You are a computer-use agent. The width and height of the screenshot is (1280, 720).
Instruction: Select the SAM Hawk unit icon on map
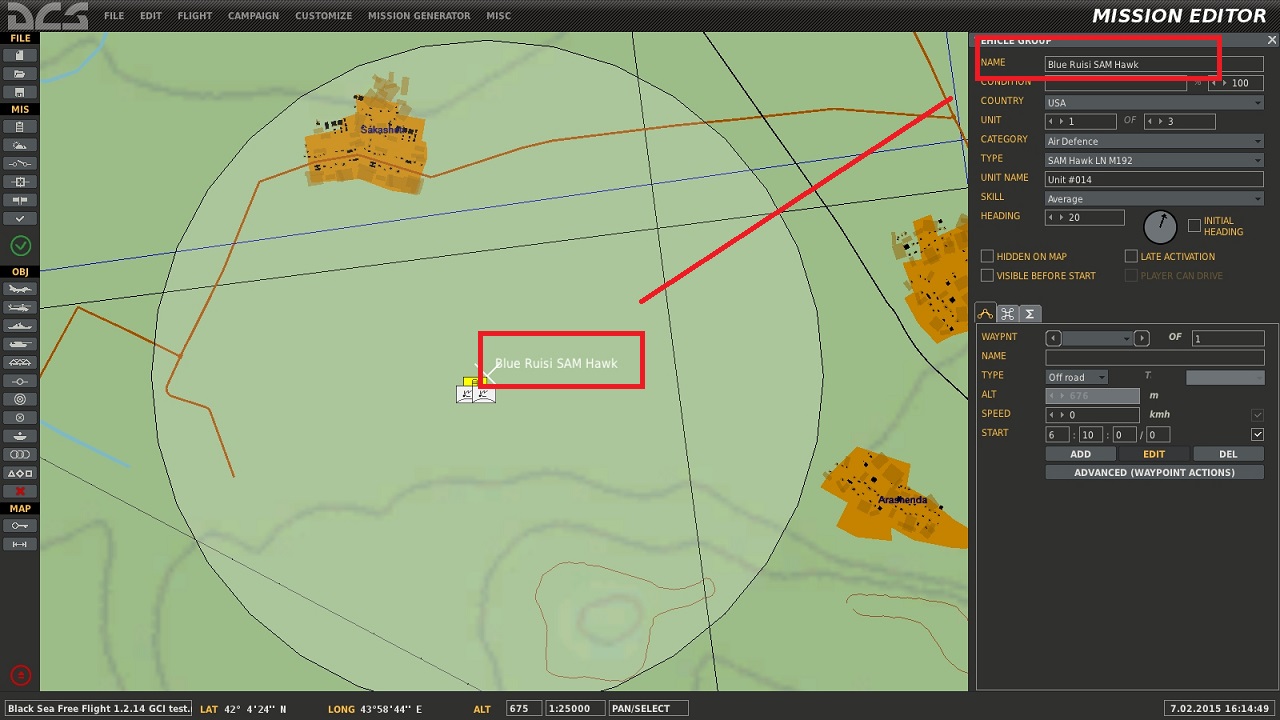click(x=476, y=391)
